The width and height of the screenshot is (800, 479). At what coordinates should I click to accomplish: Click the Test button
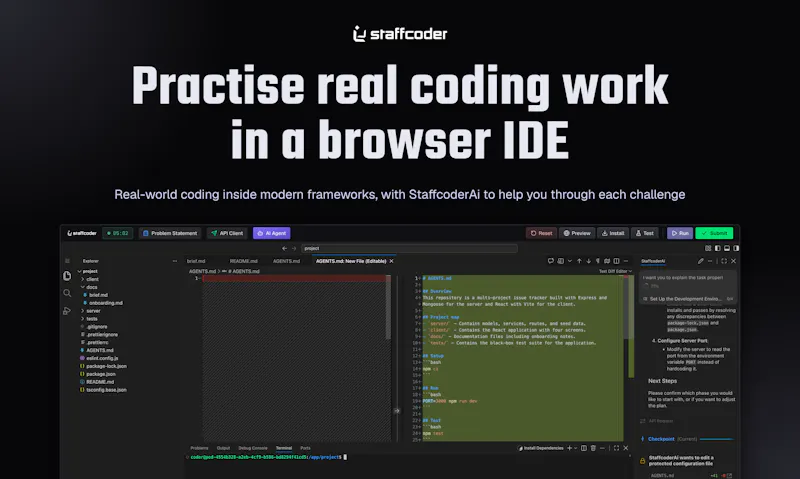pos(645,233)
